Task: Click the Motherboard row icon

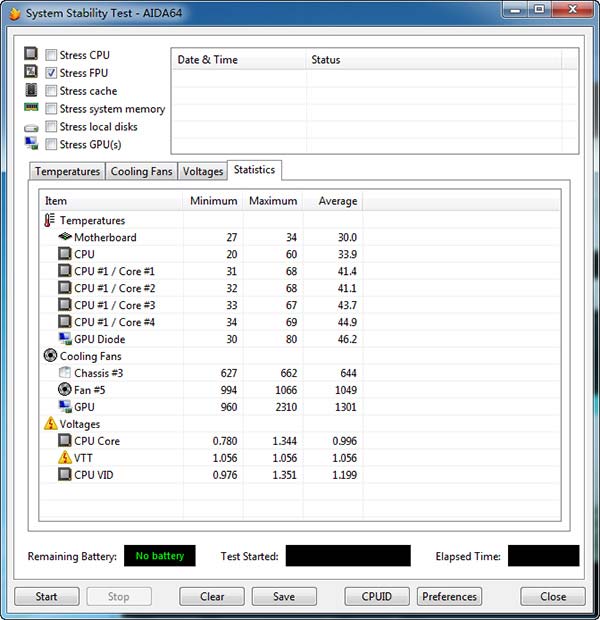Action: coord(65,237)
